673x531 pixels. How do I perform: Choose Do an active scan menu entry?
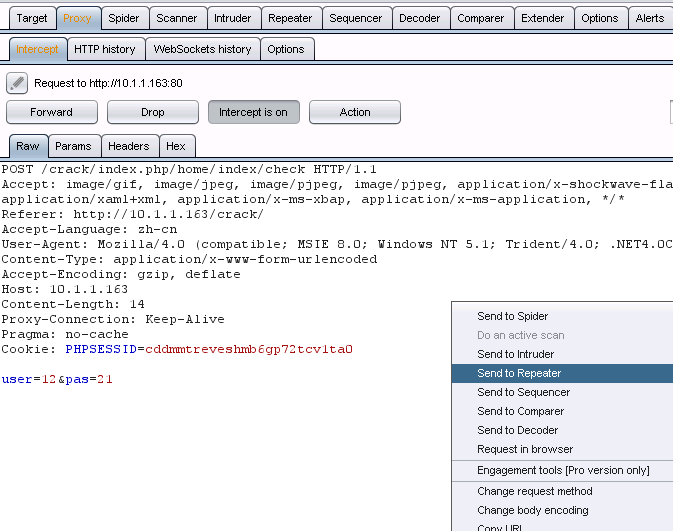pyautogui.click(x=562, y=335)
